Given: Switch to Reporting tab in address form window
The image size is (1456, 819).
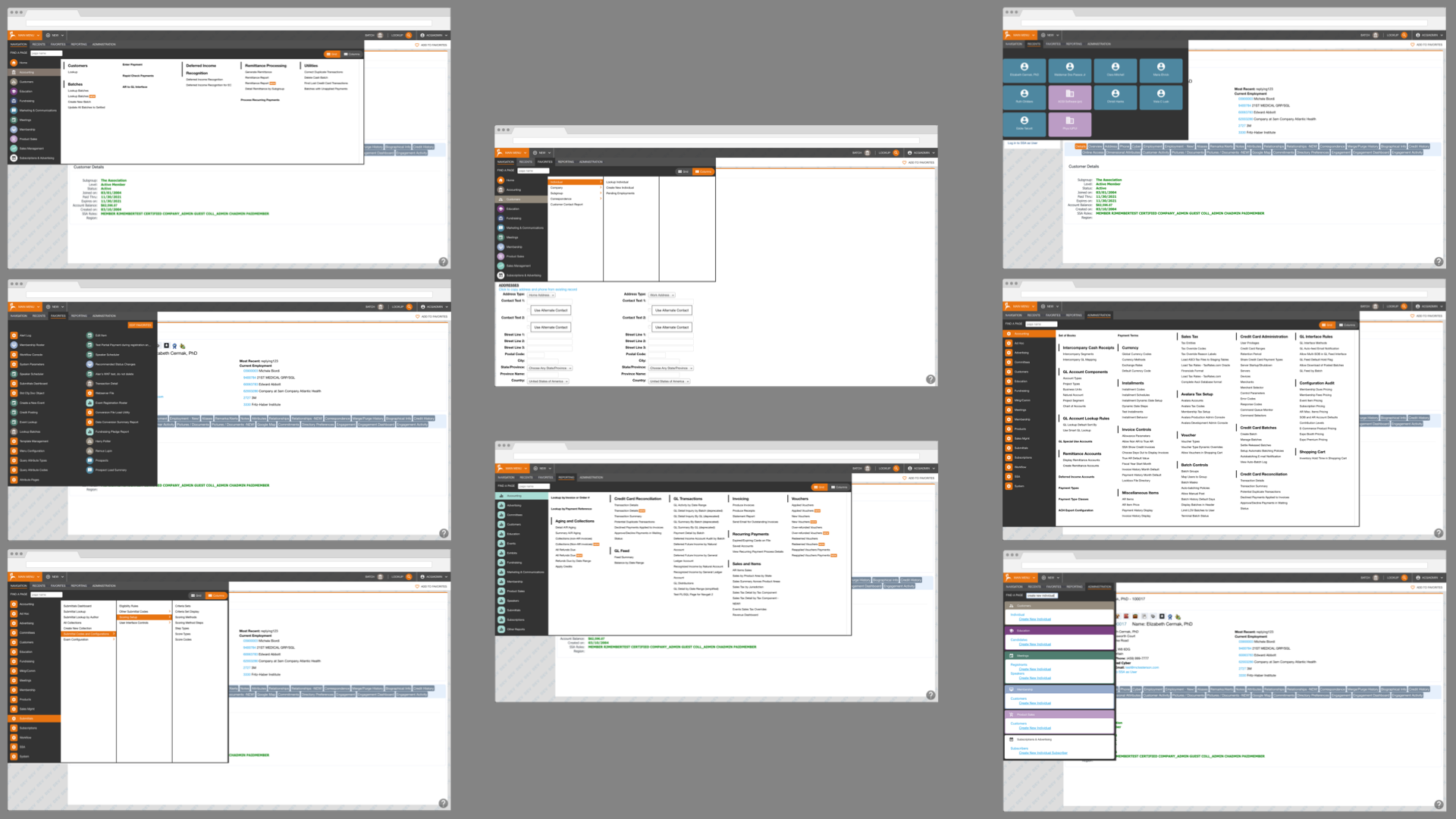Looking at the screenshot, I should click(x=566, y=162).
